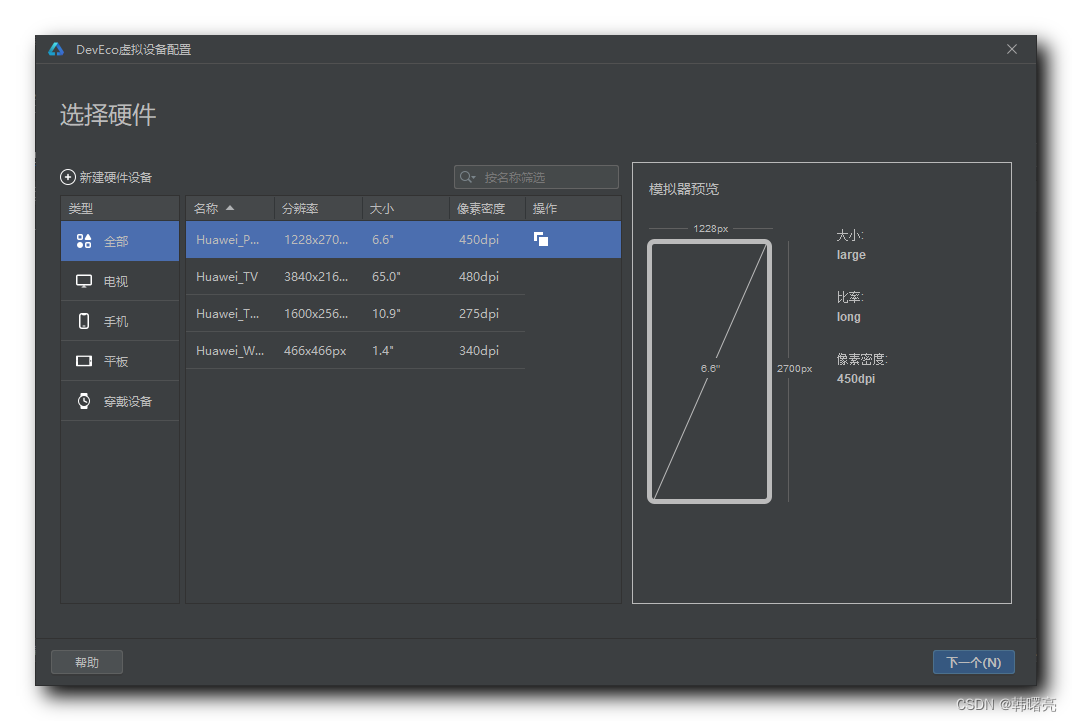Click the 1228x270... resolution cell
The width and height of the screenshot is (1072, 721).
(x=316, y=239)
